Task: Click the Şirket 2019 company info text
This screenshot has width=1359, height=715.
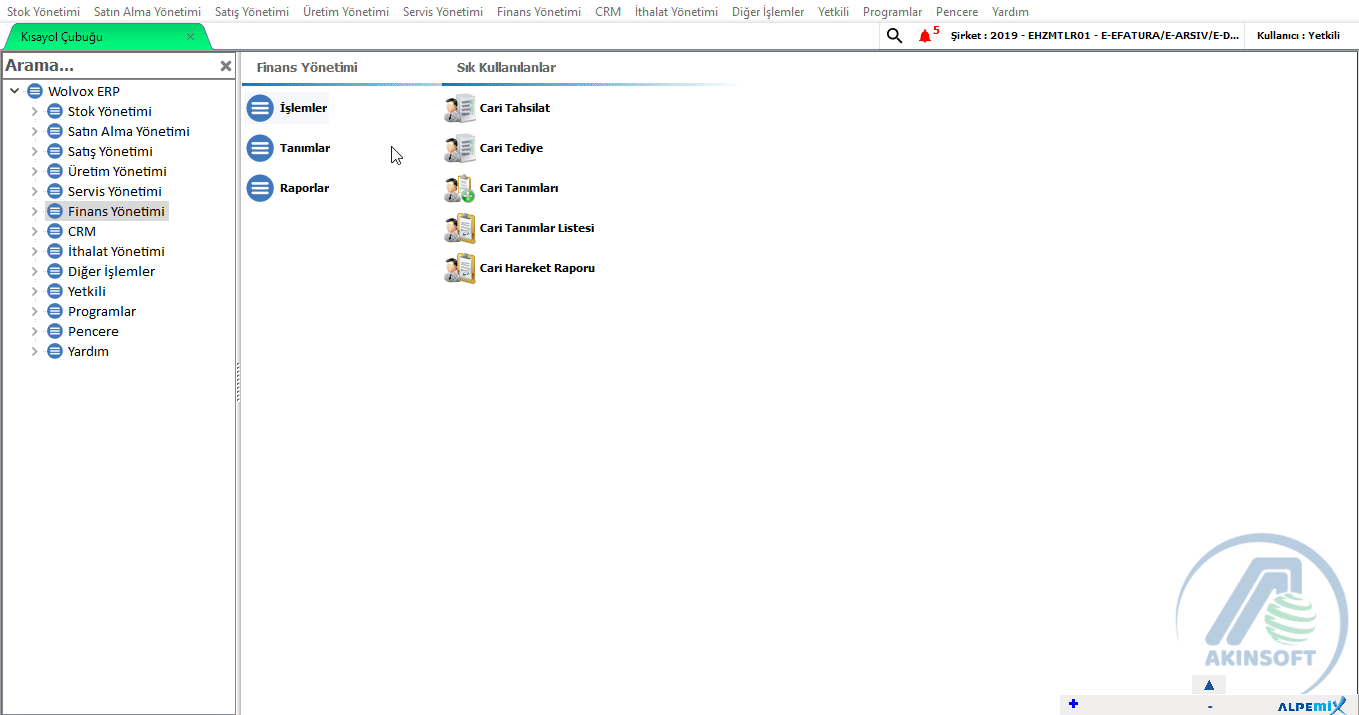Action: (x=1095, y=36)
